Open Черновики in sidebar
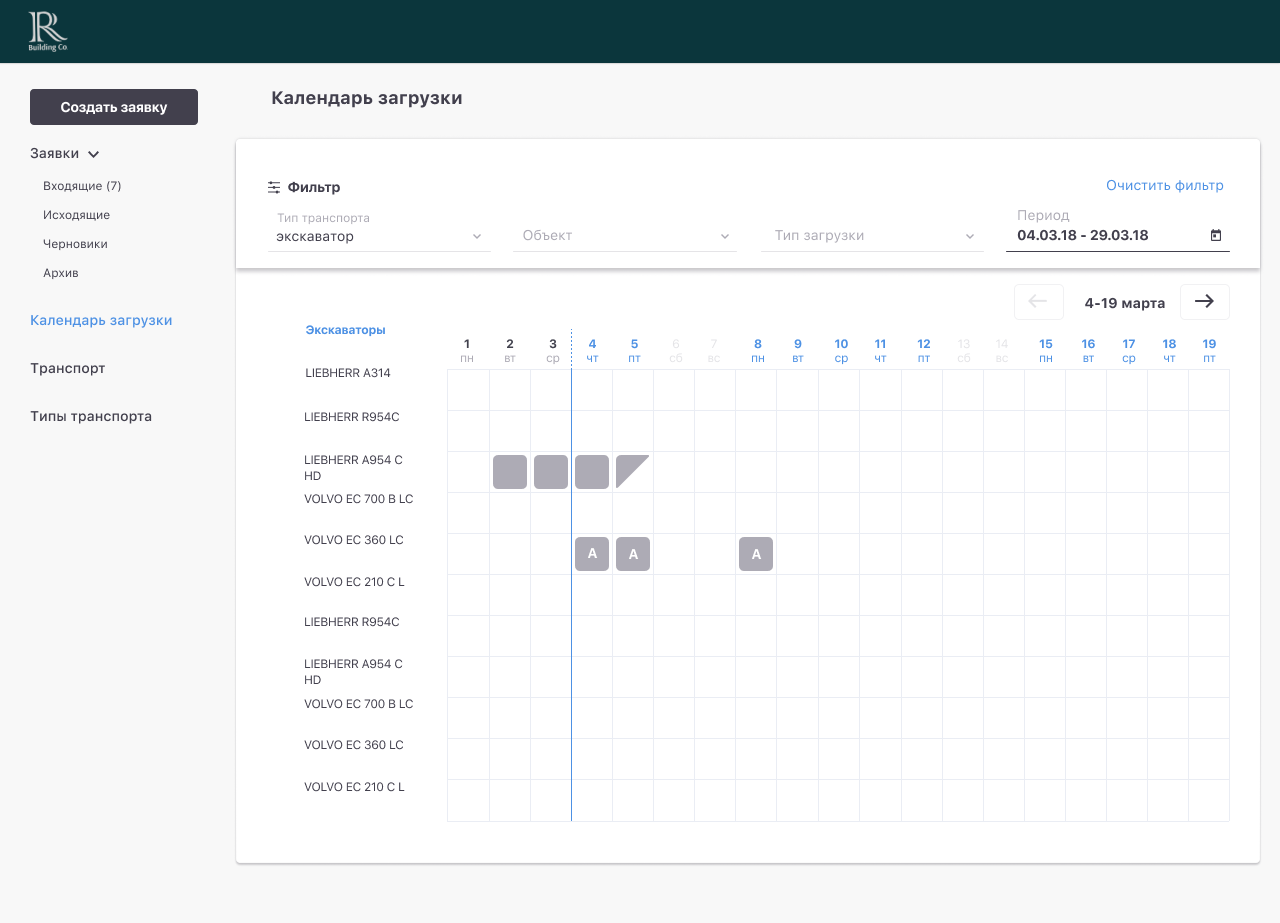Image resolution: width=1280 pixels, height=923 pixels. [75, 244]
